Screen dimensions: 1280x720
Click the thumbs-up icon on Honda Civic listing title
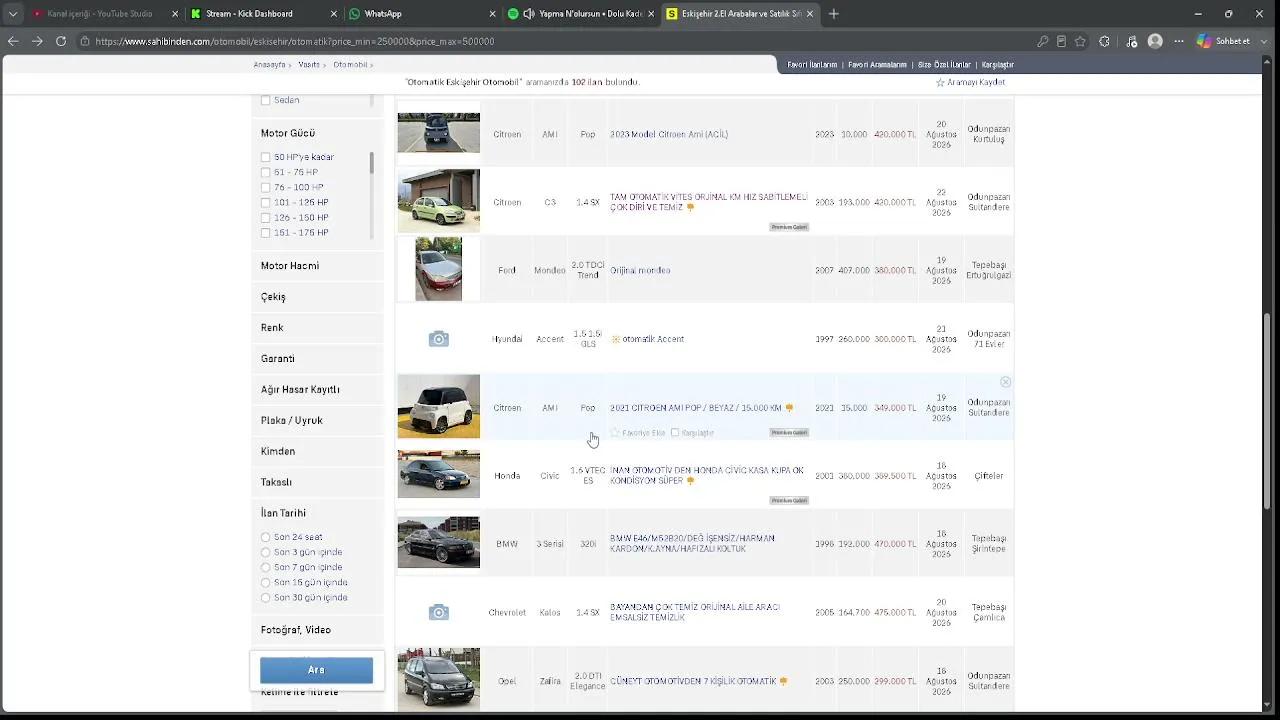[690, 481]
